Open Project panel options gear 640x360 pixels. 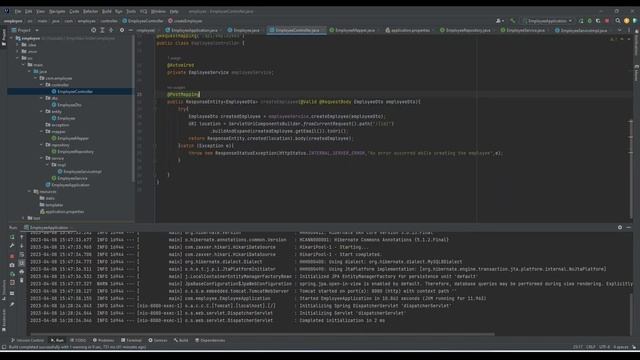[122, 30]
